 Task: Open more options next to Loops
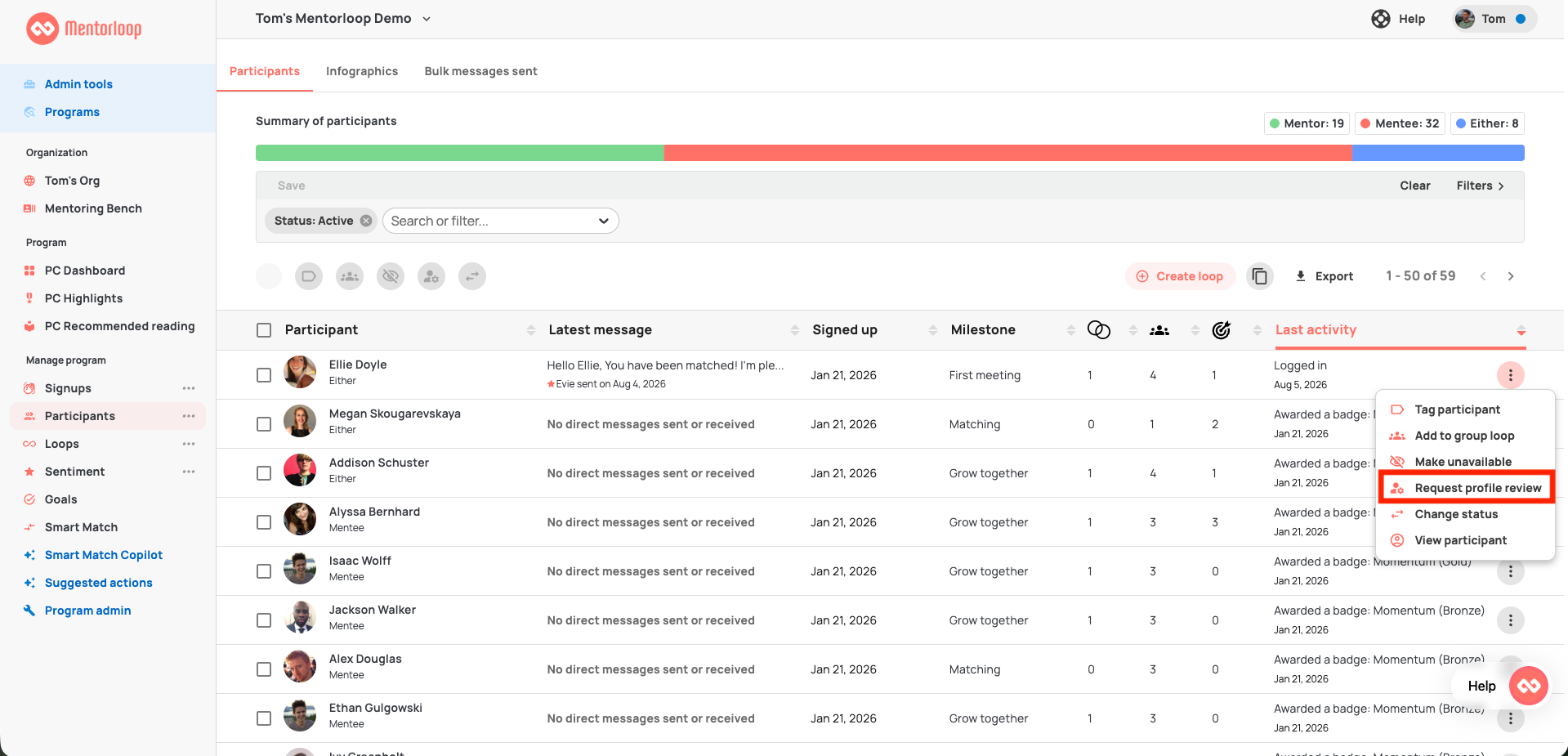click(189, 444)
